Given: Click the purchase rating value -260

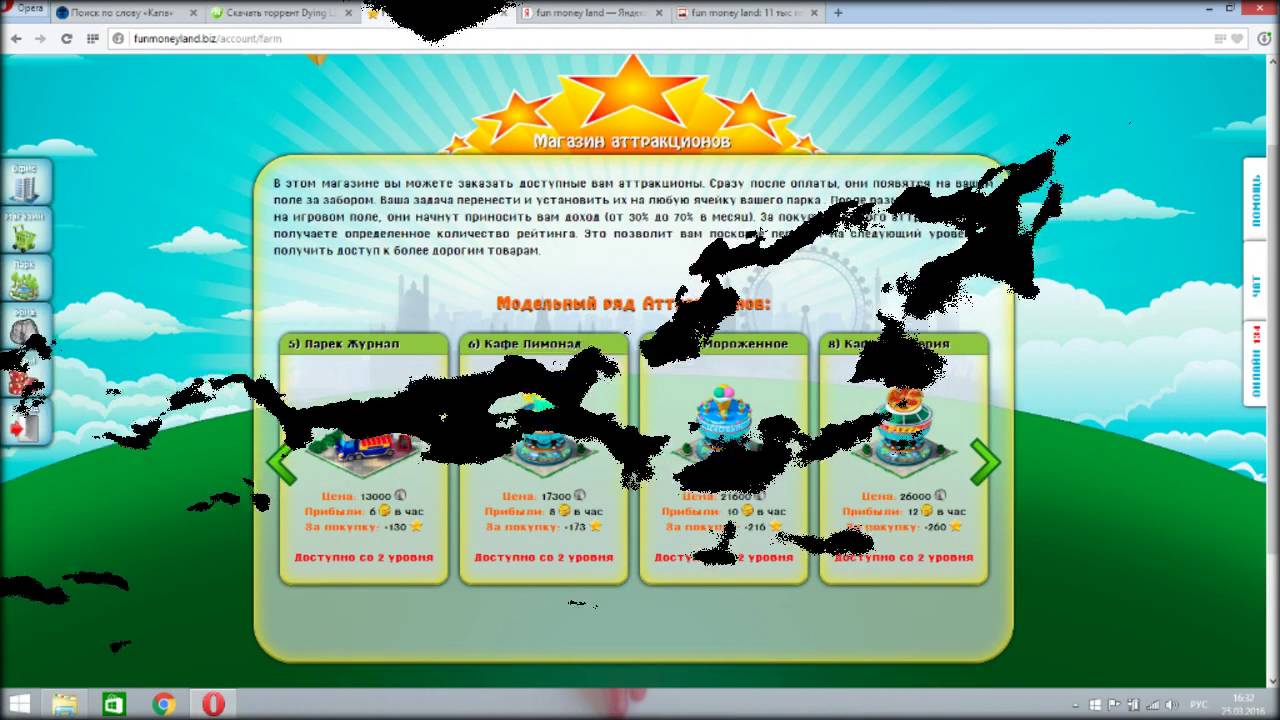Looking at the screenshot, I should click(x=935, y=526).
